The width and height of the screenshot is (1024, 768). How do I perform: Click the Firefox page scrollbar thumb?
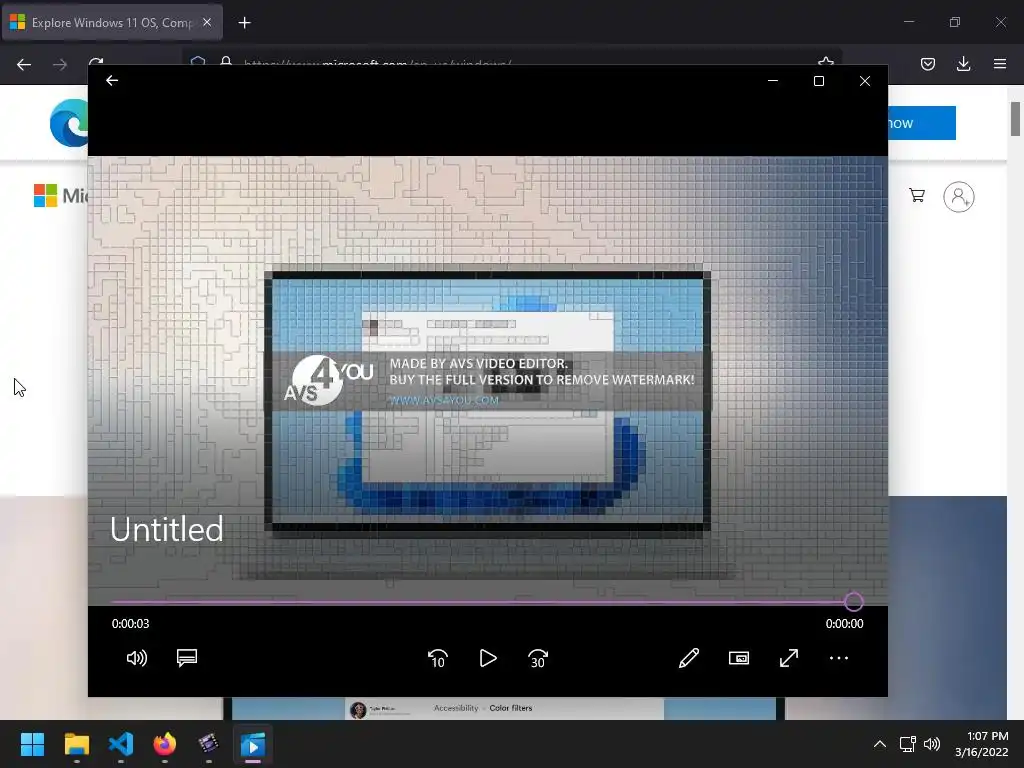1015,119
